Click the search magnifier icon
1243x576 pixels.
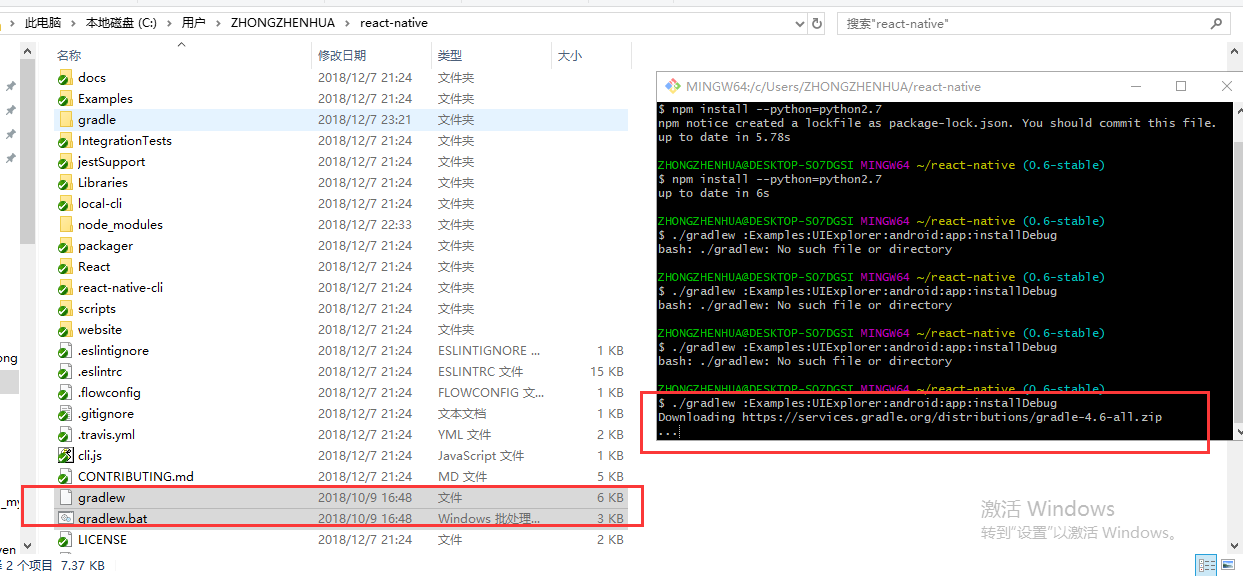coord(1217,23)
